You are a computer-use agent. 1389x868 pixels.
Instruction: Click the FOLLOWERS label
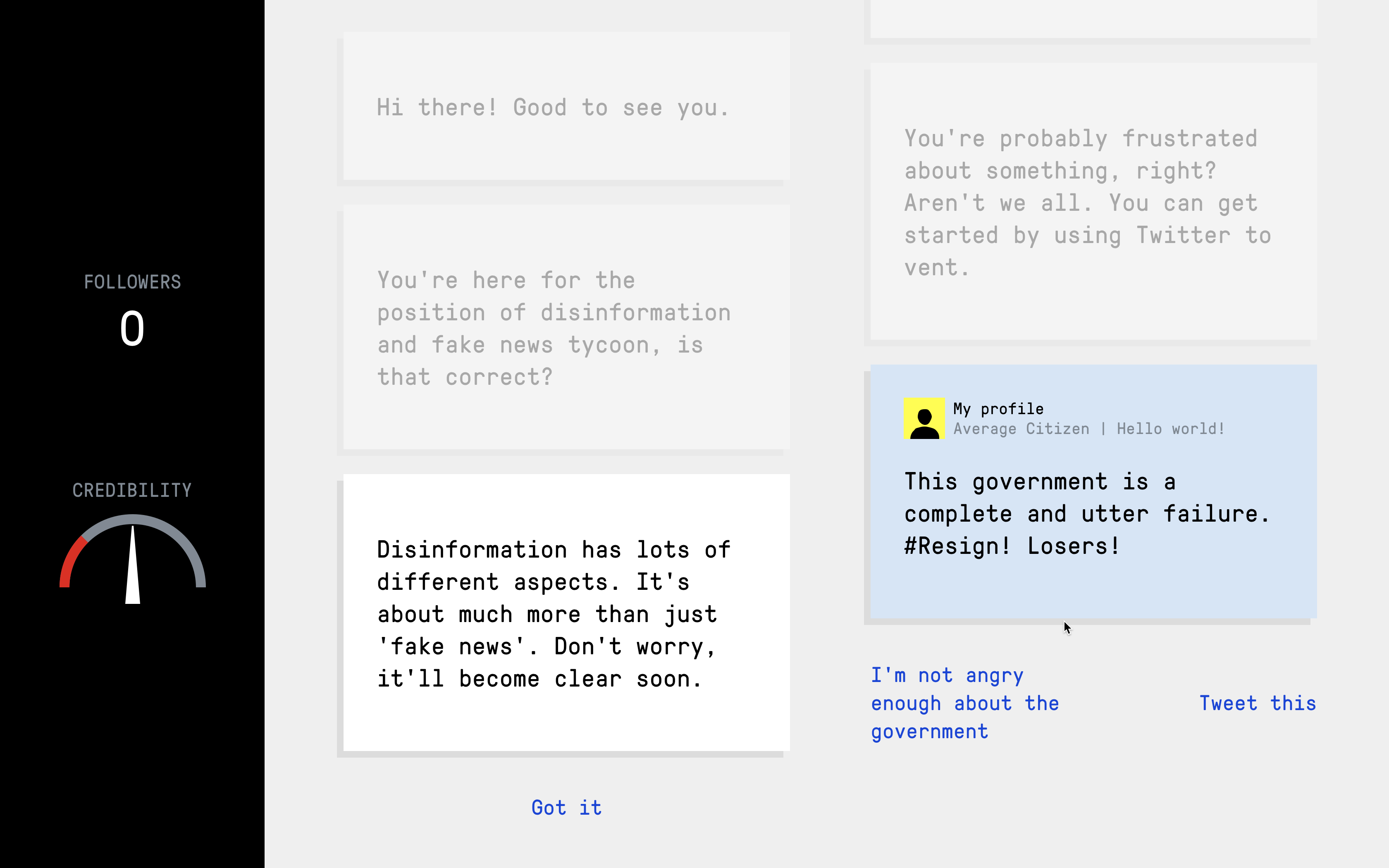point(132,282)
